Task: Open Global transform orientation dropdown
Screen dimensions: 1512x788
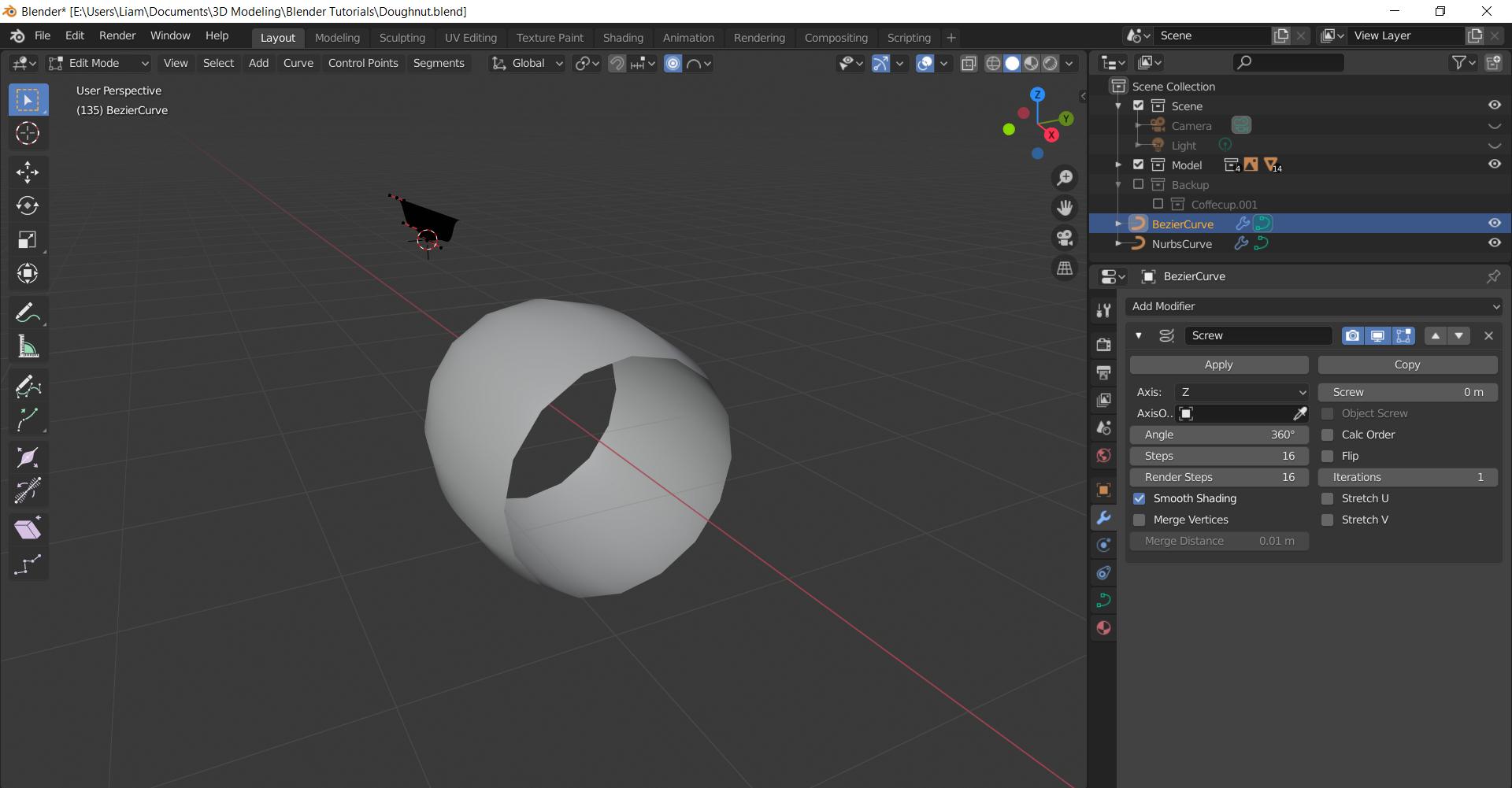Action: 527,63
